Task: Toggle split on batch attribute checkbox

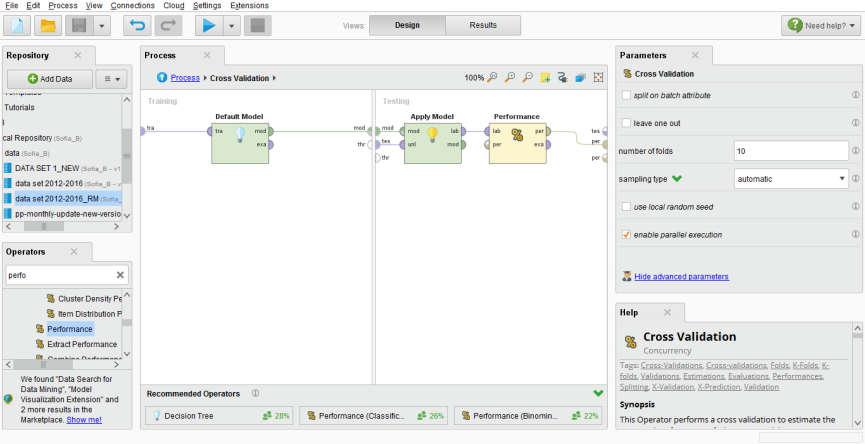Action: pos(626,95)
